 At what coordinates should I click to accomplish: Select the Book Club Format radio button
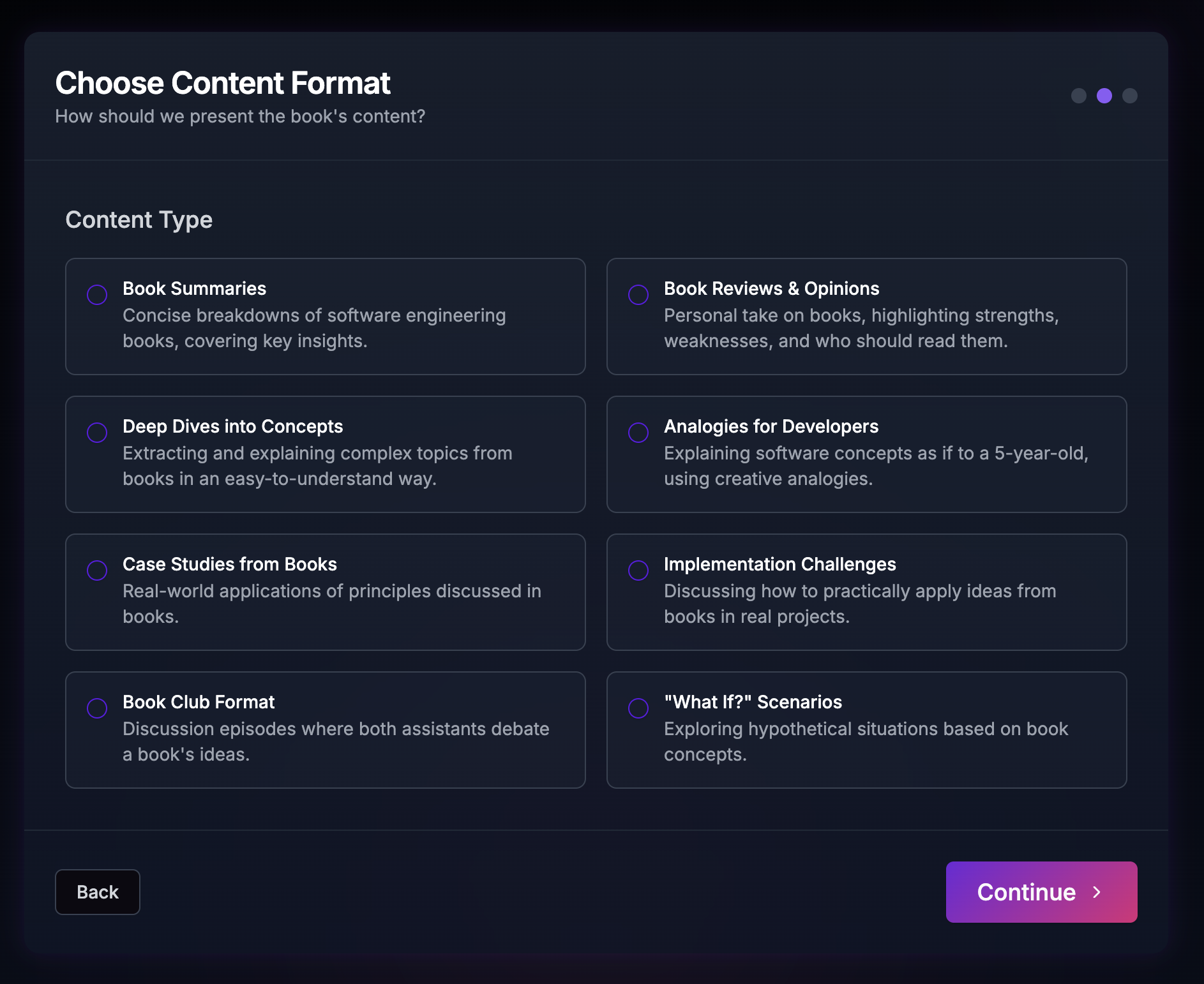(x=97, y=708)
